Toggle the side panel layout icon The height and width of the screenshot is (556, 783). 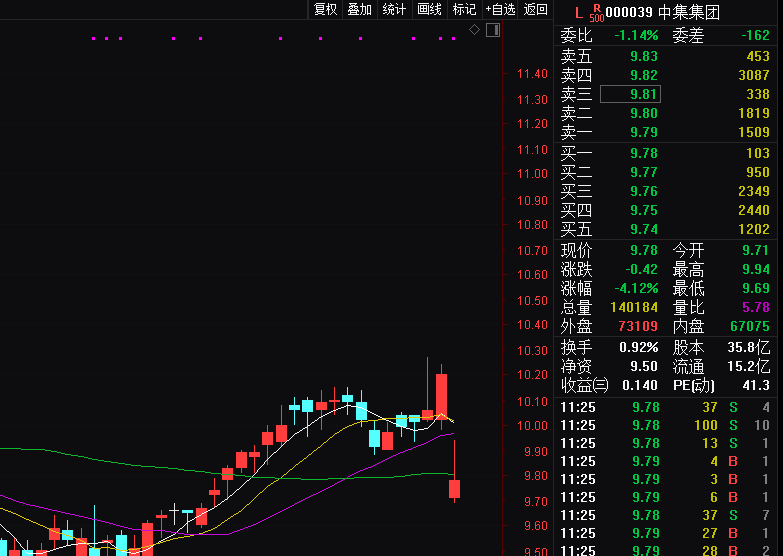pos(493,30)
